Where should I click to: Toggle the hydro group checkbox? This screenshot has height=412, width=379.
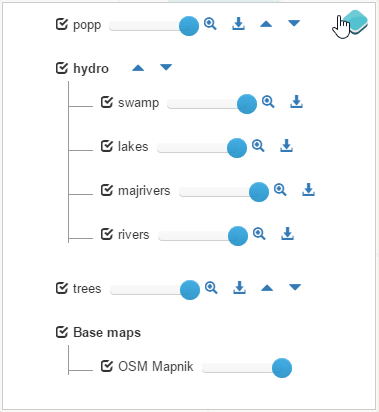click(x=62, y=68)
